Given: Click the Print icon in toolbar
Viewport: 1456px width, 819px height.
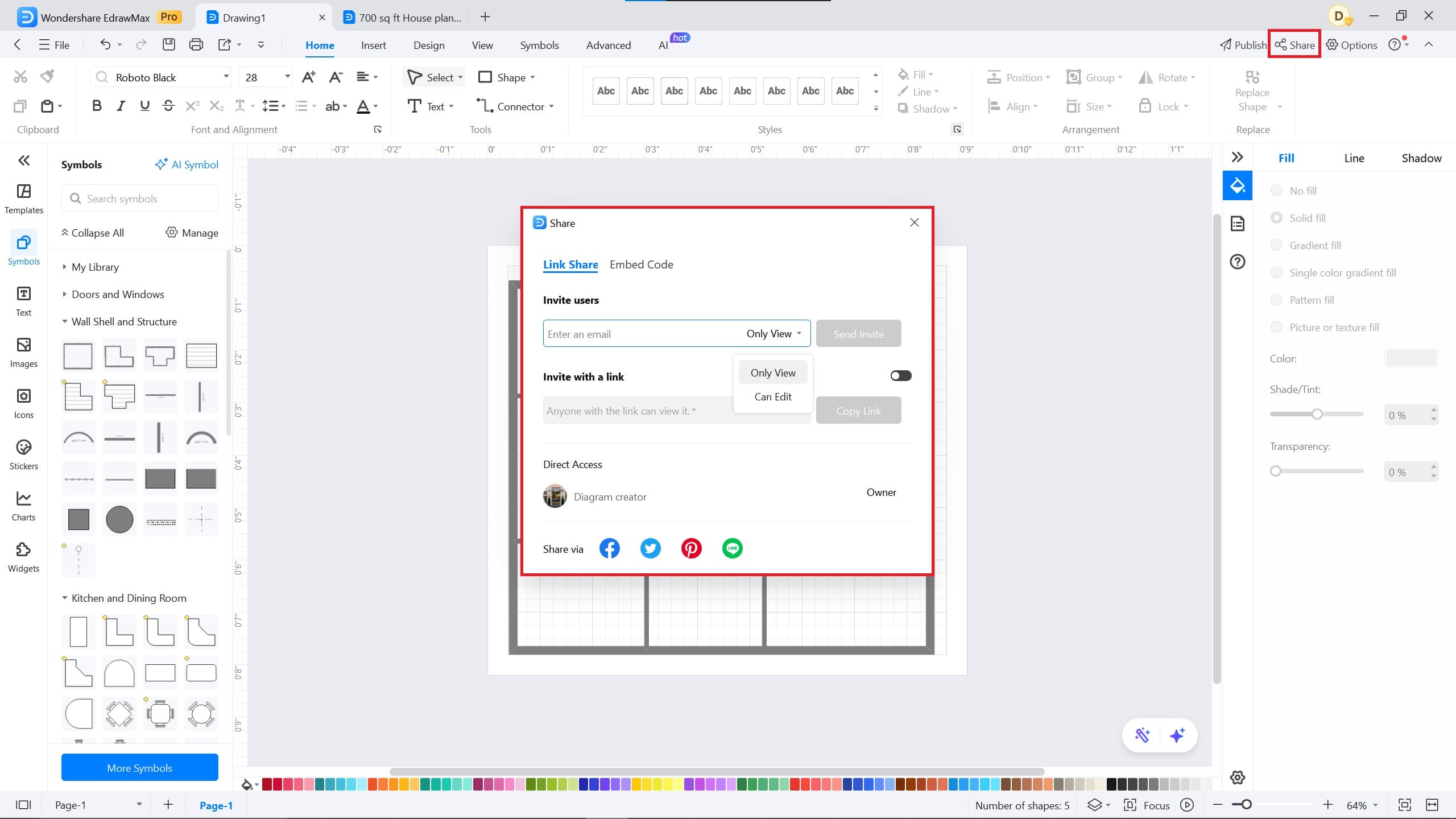Looking at the screenshot, I should tap(196, 44).
